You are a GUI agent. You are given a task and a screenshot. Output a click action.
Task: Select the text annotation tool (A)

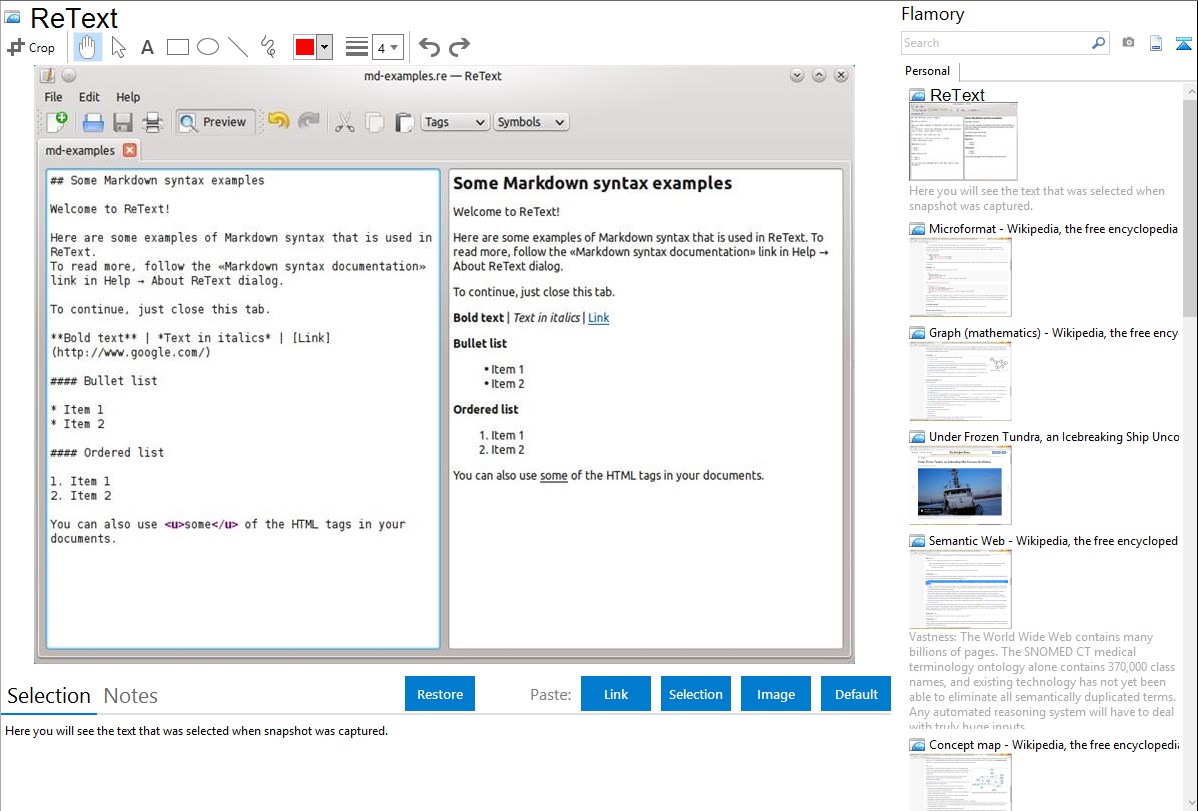tap(147, 47)
